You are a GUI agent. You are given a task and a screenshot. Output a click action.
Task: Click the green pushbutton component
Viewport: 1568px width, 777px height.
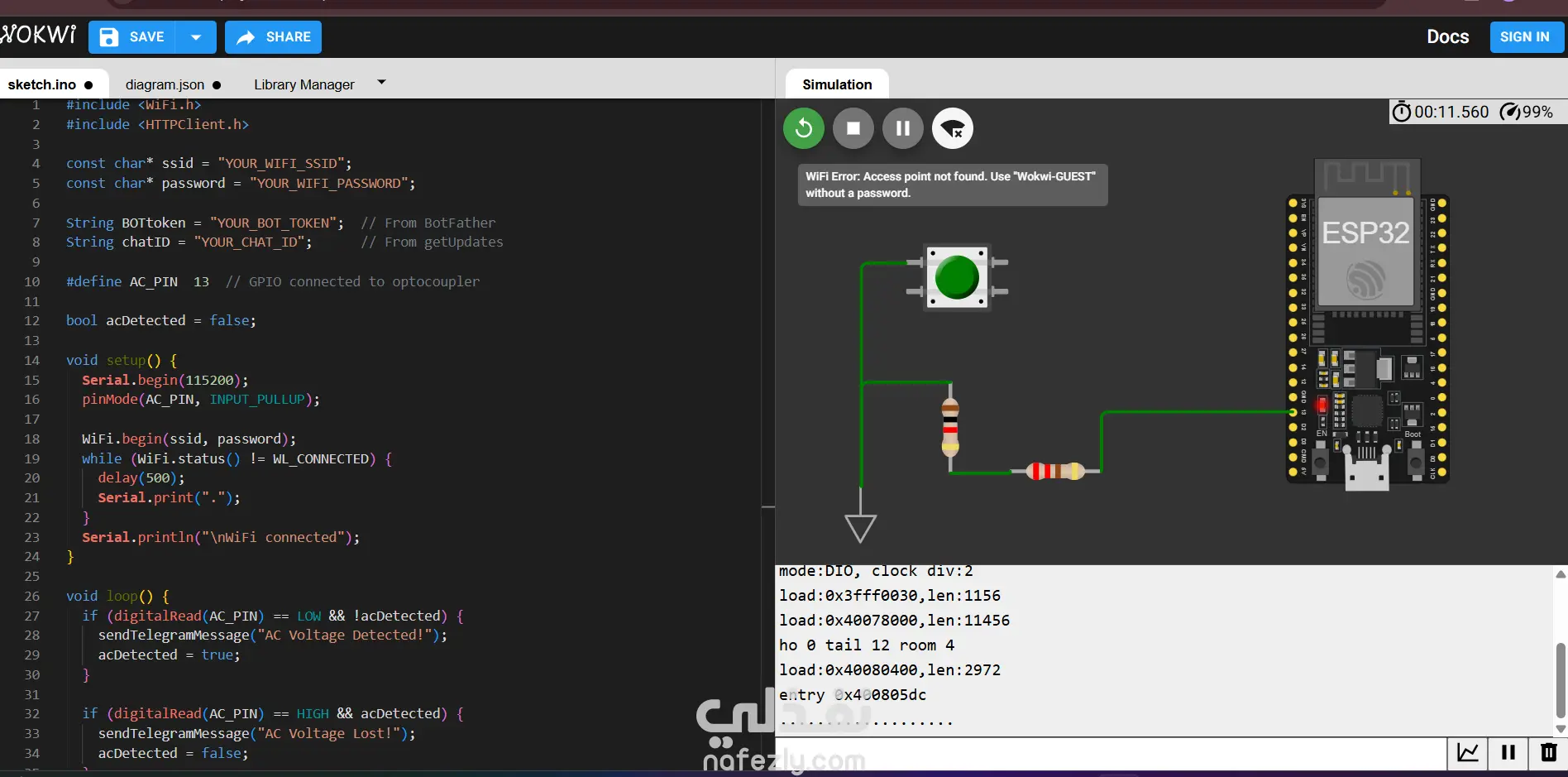coord(957,277)
